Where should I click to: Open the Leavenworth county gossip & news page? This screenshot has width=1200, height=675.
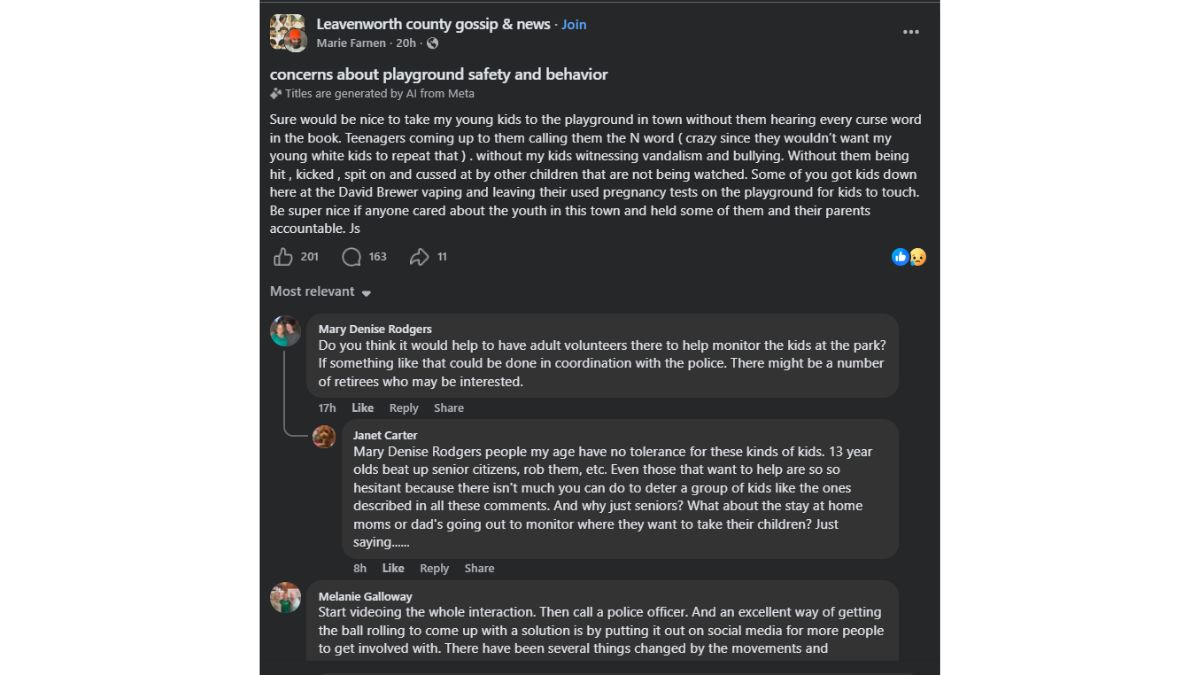point(433,24)
